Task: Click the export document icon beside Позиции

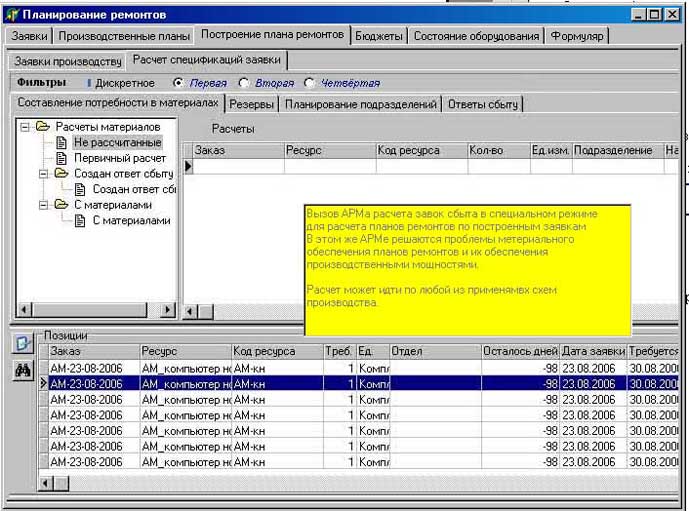Action: [22, 343]
